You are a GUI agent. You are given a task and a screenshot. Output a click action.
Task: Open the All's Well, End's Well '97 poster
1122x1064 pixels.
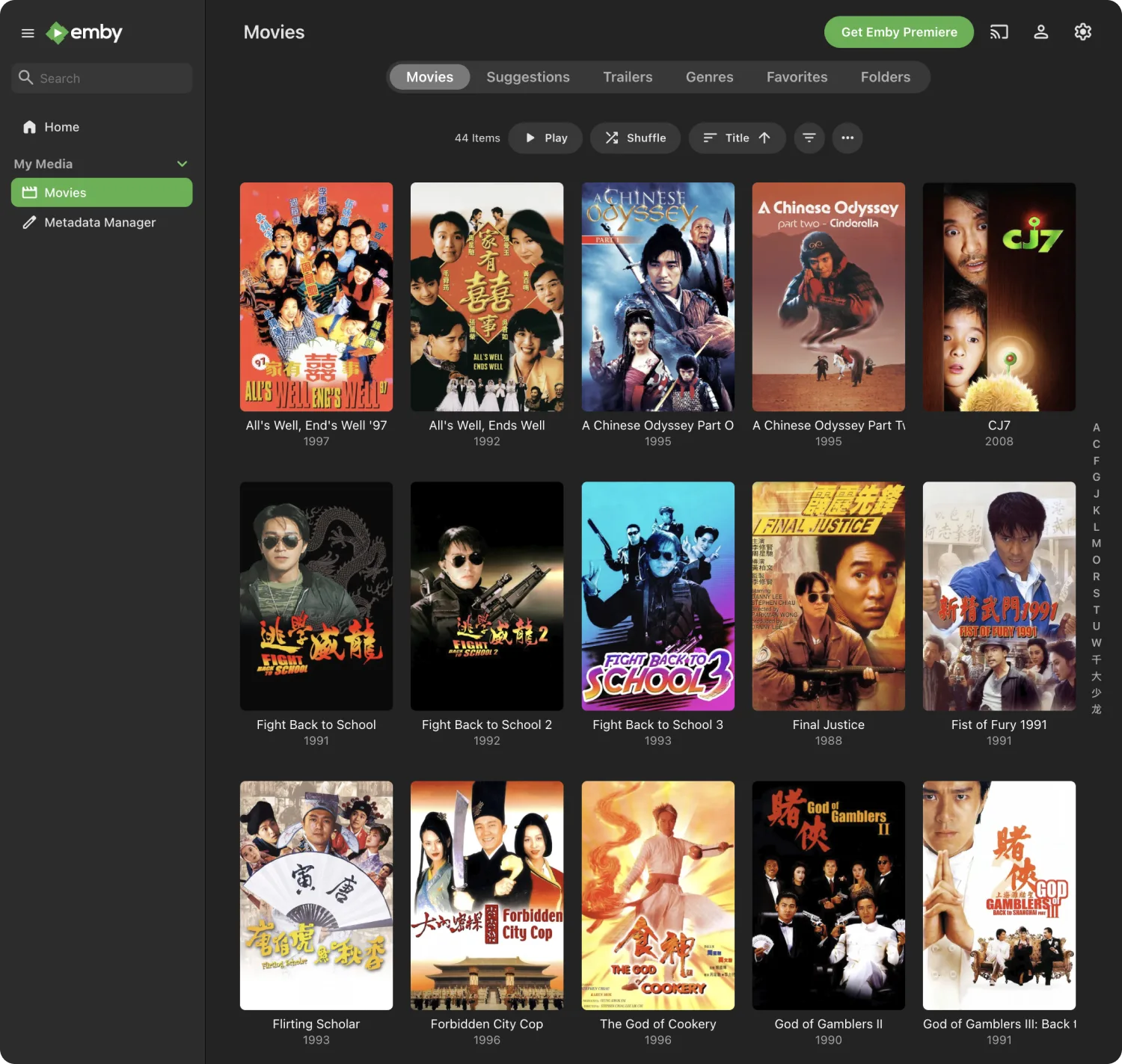[316, 297]
